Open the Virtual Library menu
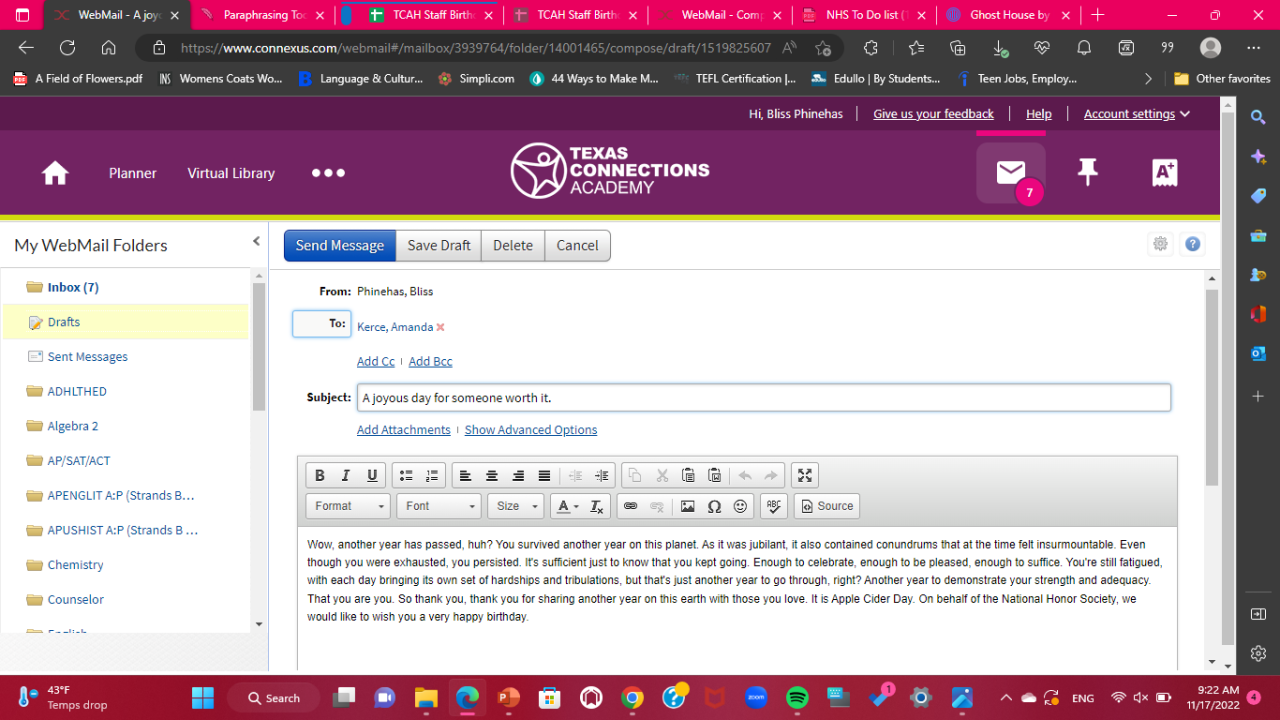Viewport: 1280px width, 720px height. (x=231, y=173)
